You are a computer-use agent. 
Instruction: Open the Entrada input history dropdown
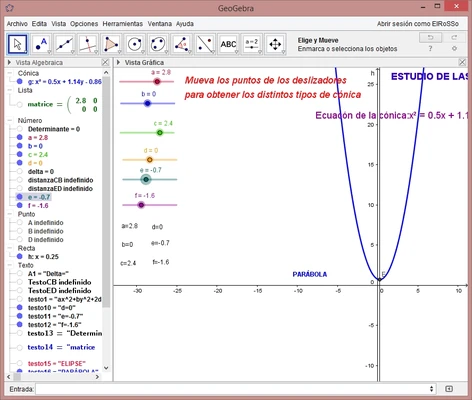click(431, 389)
